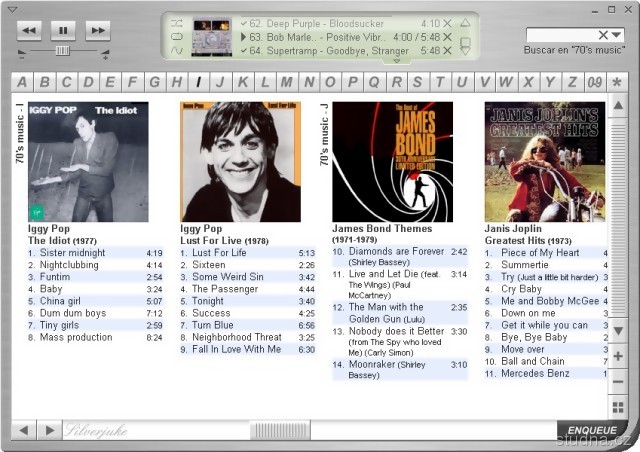The image size is (640, 452).
Task: Click the horizontal scrollbar thumb
Action: click(280, 430)
